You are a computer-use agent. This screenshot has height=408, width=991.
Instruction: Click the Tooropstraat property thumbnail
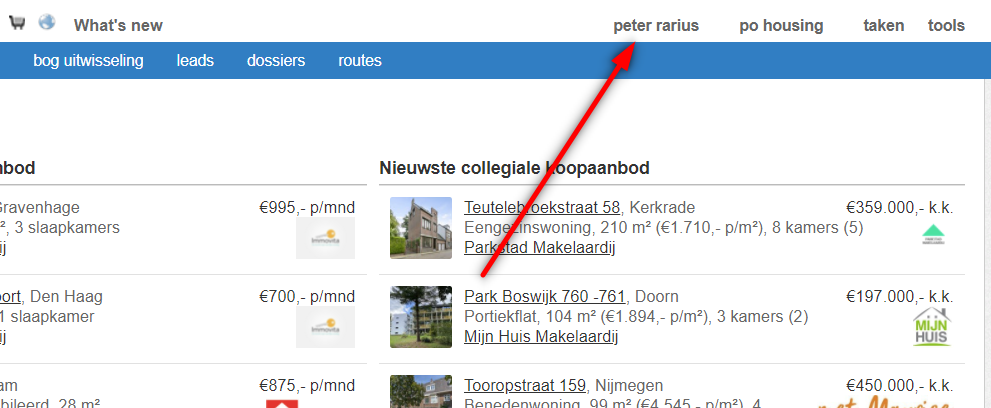[421, 392]
